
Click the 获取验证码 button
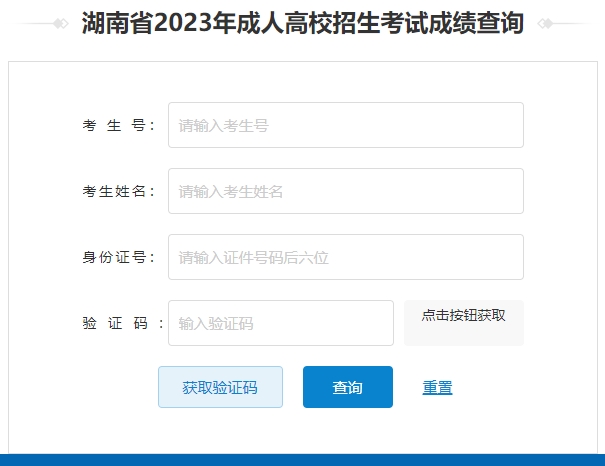pos(220,387)
